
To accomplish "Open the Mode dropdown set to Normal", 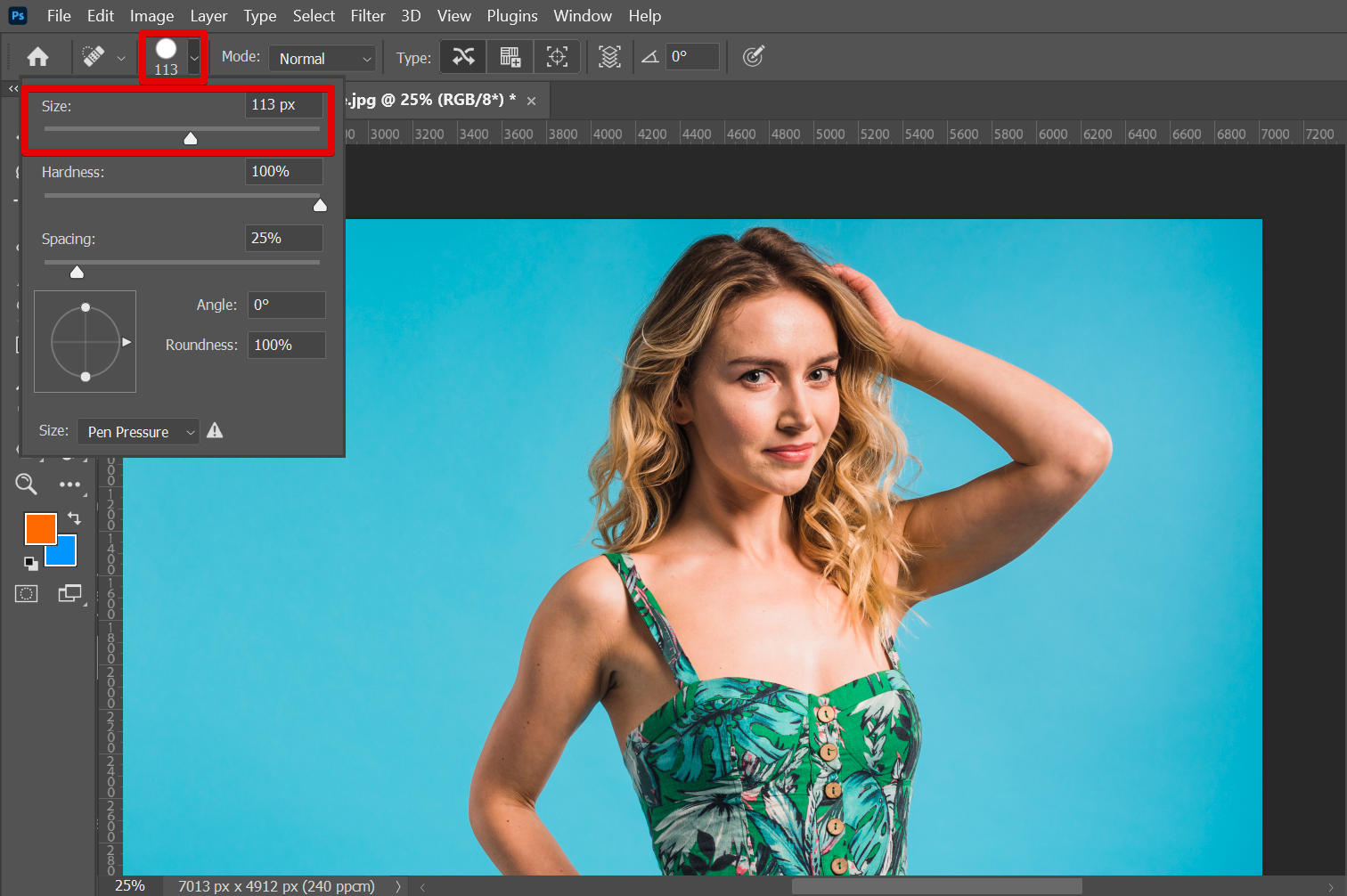I will (x=322, y=59).
